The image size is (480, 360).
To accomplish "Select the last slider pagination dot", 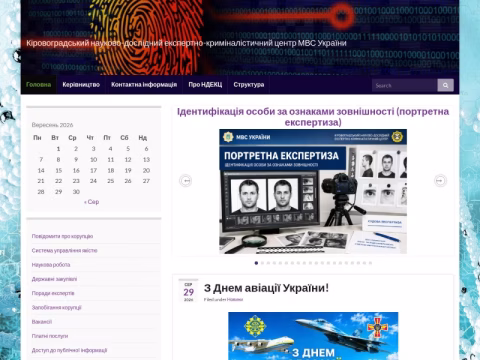I will (x=370, y=263).
